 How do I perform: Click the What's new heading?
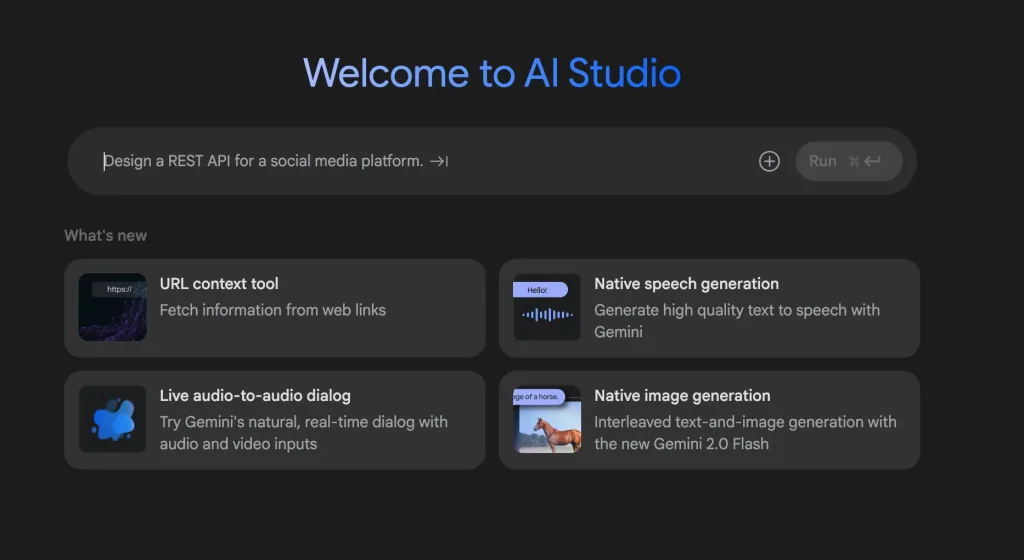pyautogui.click(x=105, y=236)
